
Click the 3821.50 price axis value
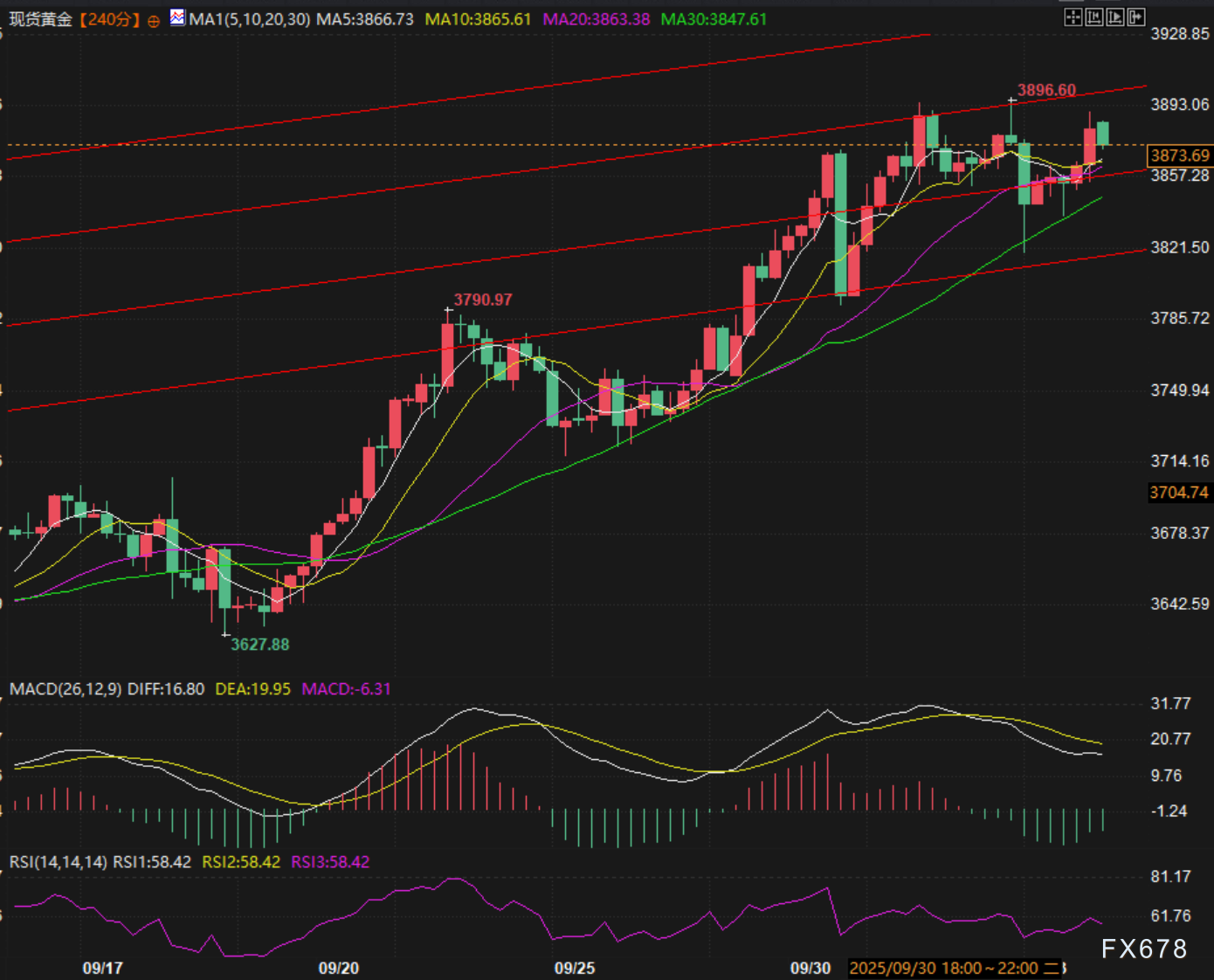1180,248
